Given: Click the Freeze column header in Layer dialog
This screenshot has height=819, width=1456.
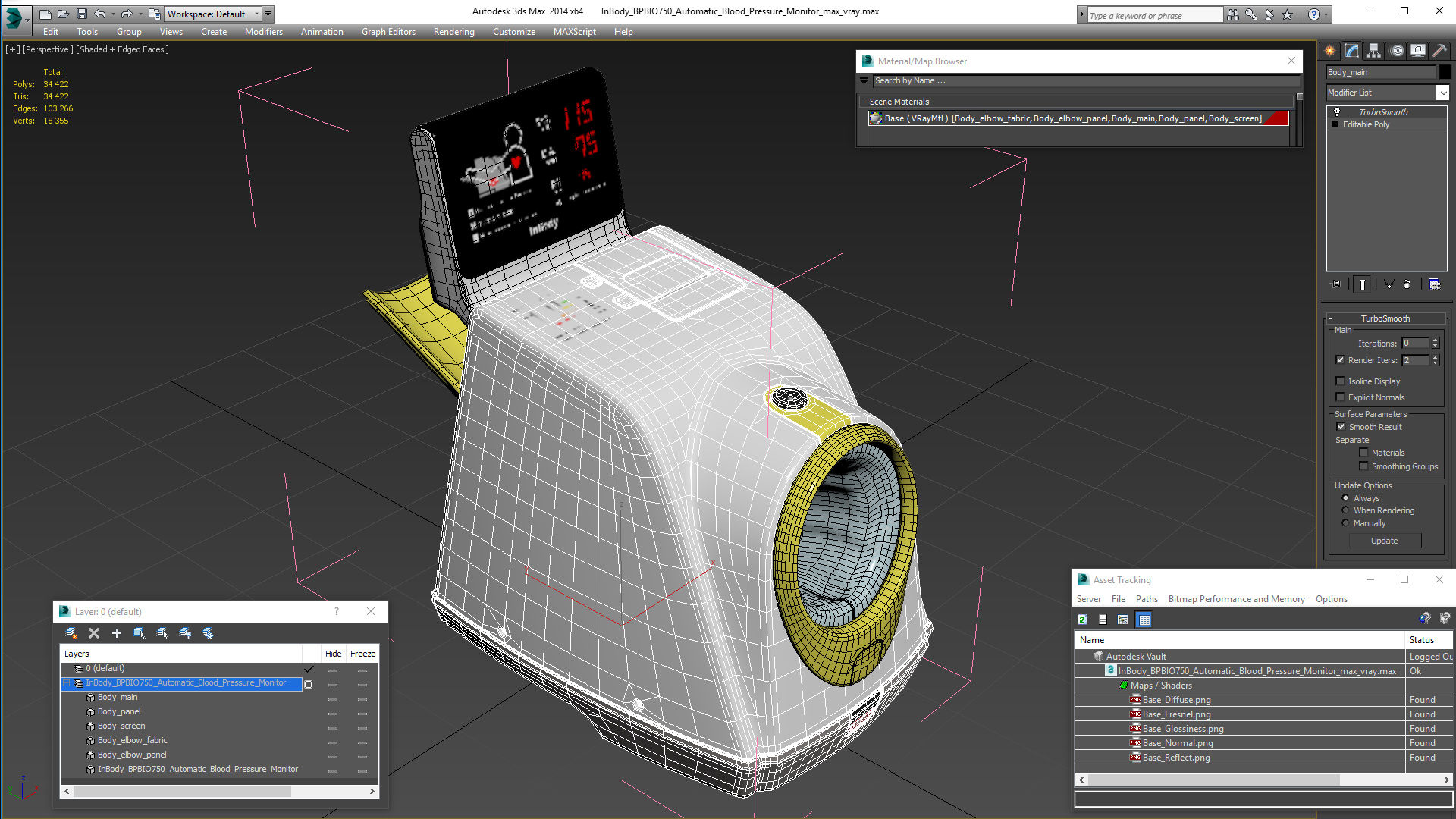Looking at the screenshot, I should click(362, 654).
